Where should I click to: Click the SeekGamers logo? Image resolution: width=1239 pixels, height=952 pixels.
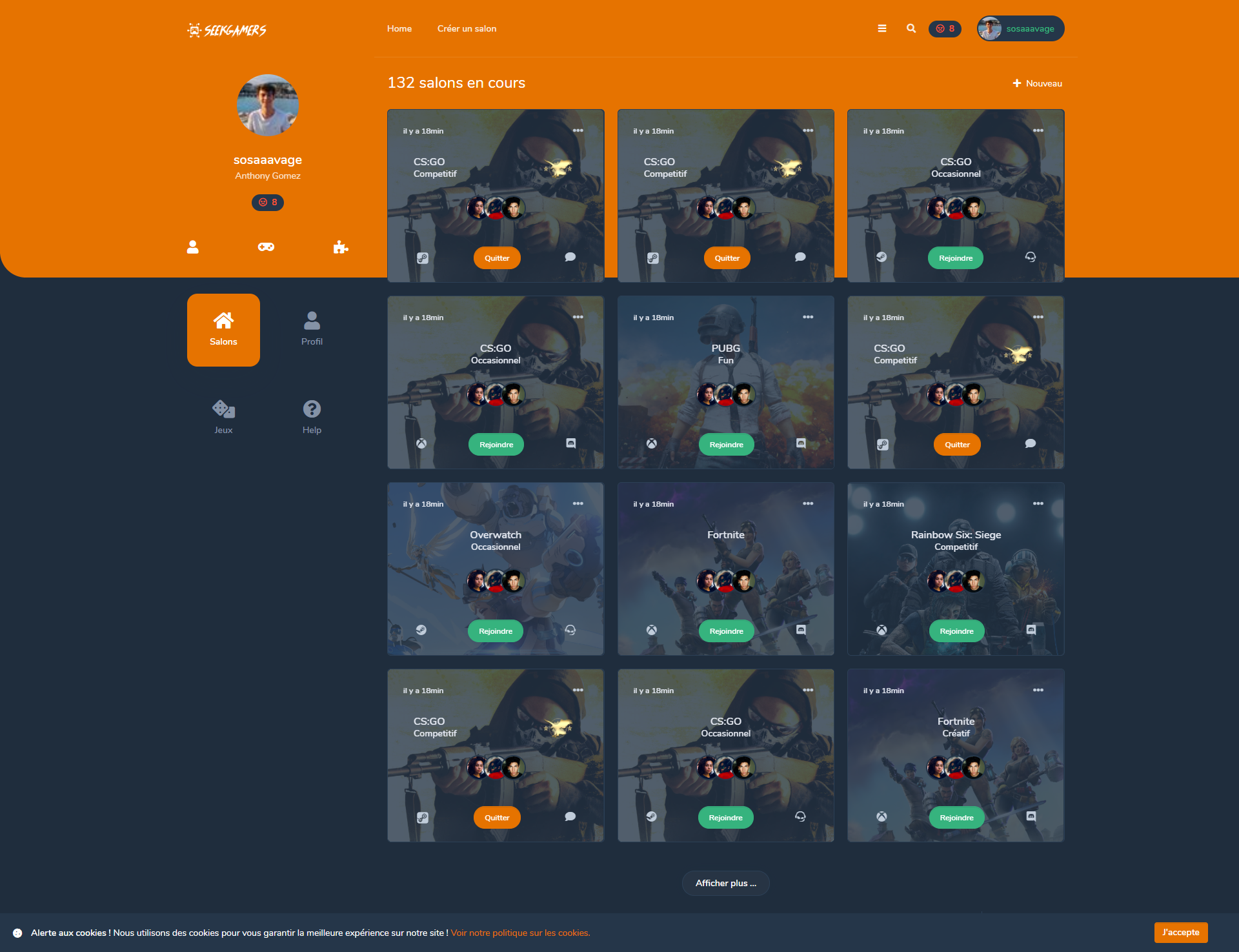[x=227, y=30]
